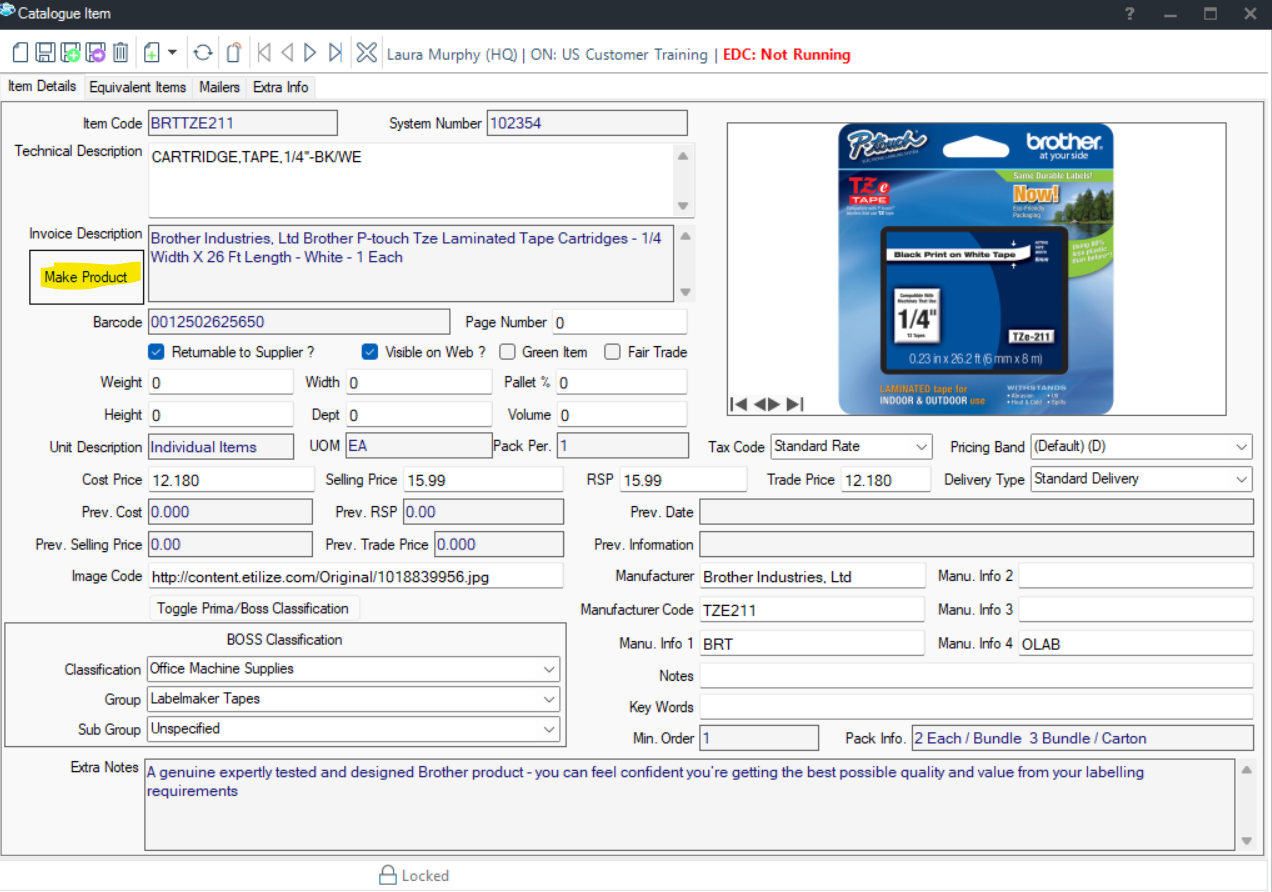Go to previous record in toolbar

(287, 53)
